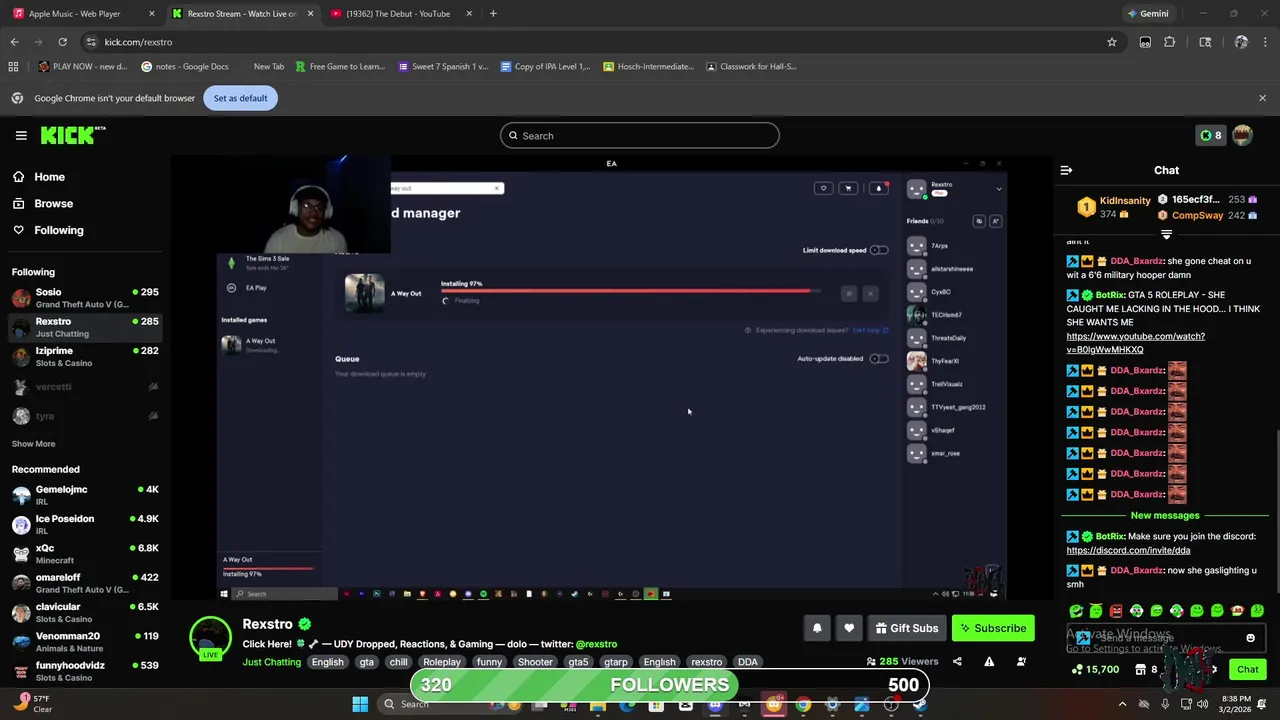Open funnyhoodvidz recommended channel
Screen dimensions: 1280x720
[x=85, y=671]
